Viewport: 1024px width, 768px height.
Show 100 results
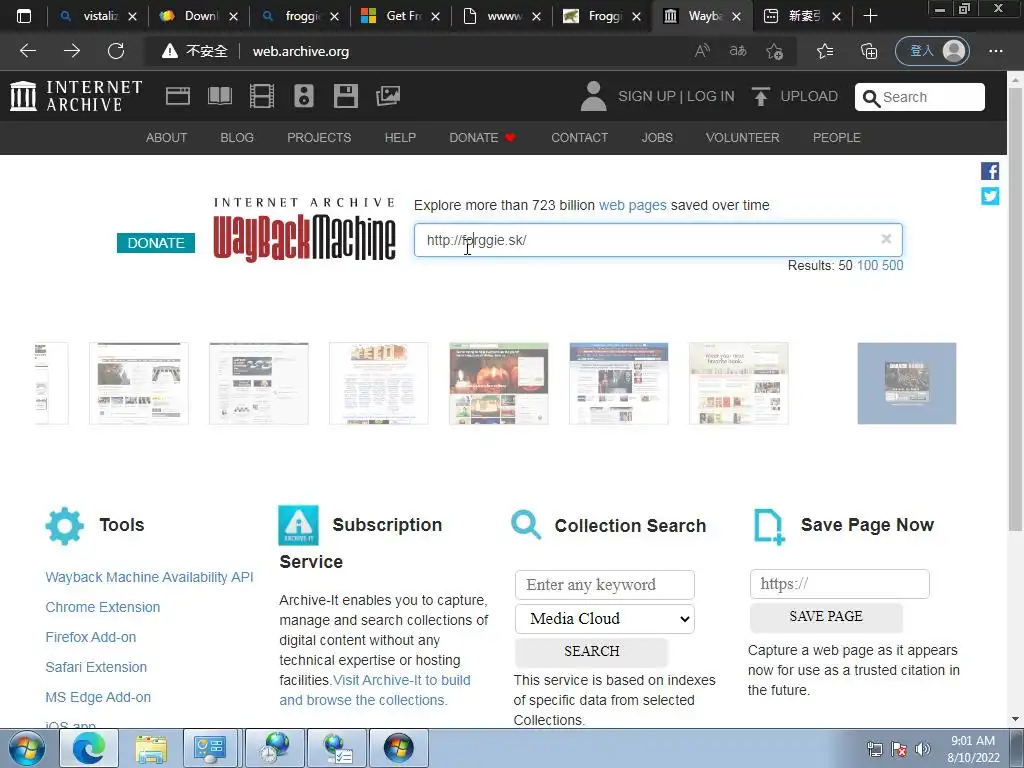pos(867,266)
